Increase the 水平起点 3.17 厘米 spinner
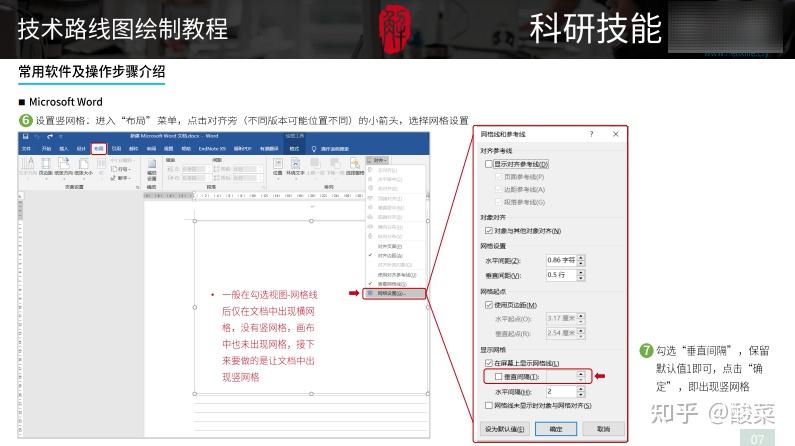 click(x=581, y=316)
